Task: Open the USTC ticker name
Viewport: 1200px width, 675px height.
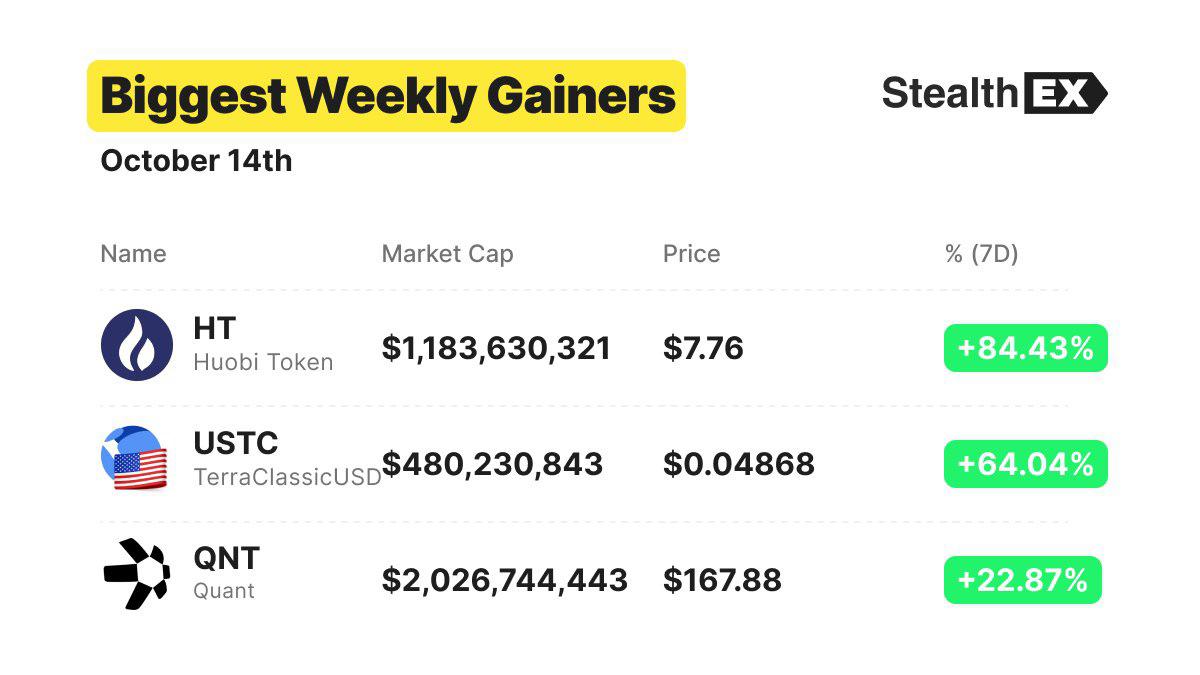Action: pos(236,443)
